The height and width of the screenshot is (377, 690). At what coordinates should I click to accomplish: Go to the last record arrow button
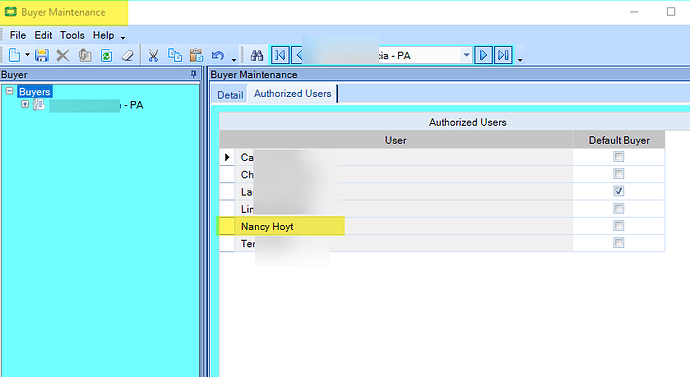(x=503, y=55)
